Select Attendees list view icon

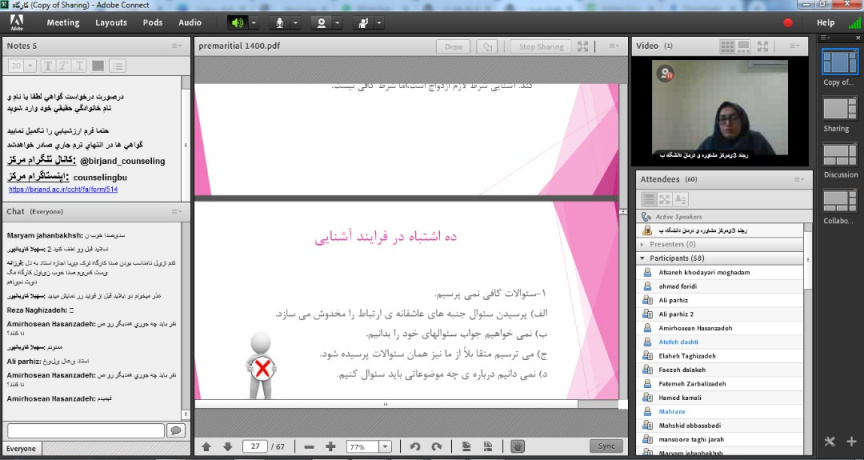(649, 199)
